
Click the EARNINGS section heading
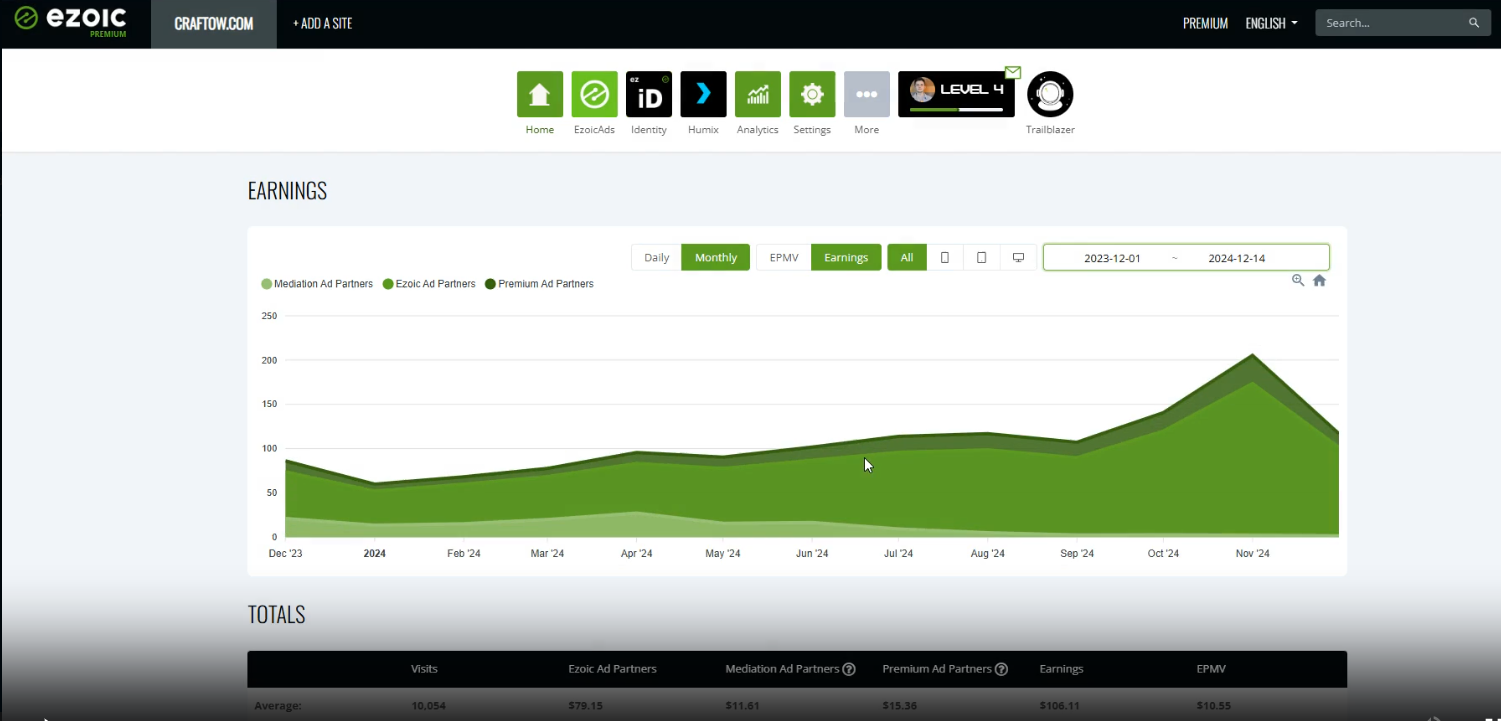287,191
